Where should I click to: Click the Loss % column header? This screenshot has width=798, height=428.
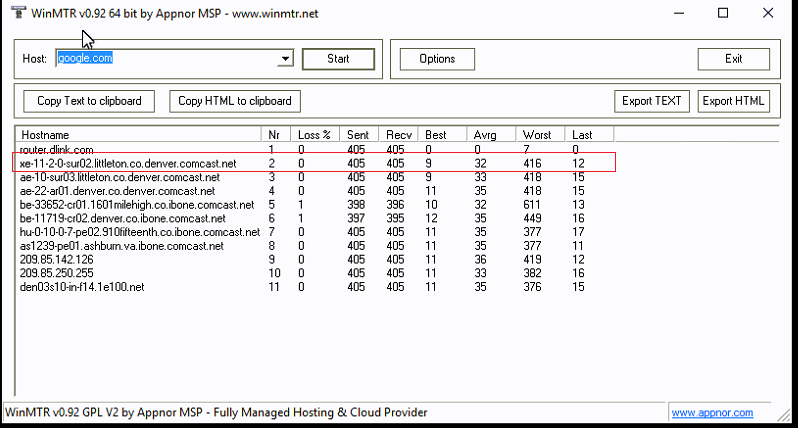tap(315, 135)
